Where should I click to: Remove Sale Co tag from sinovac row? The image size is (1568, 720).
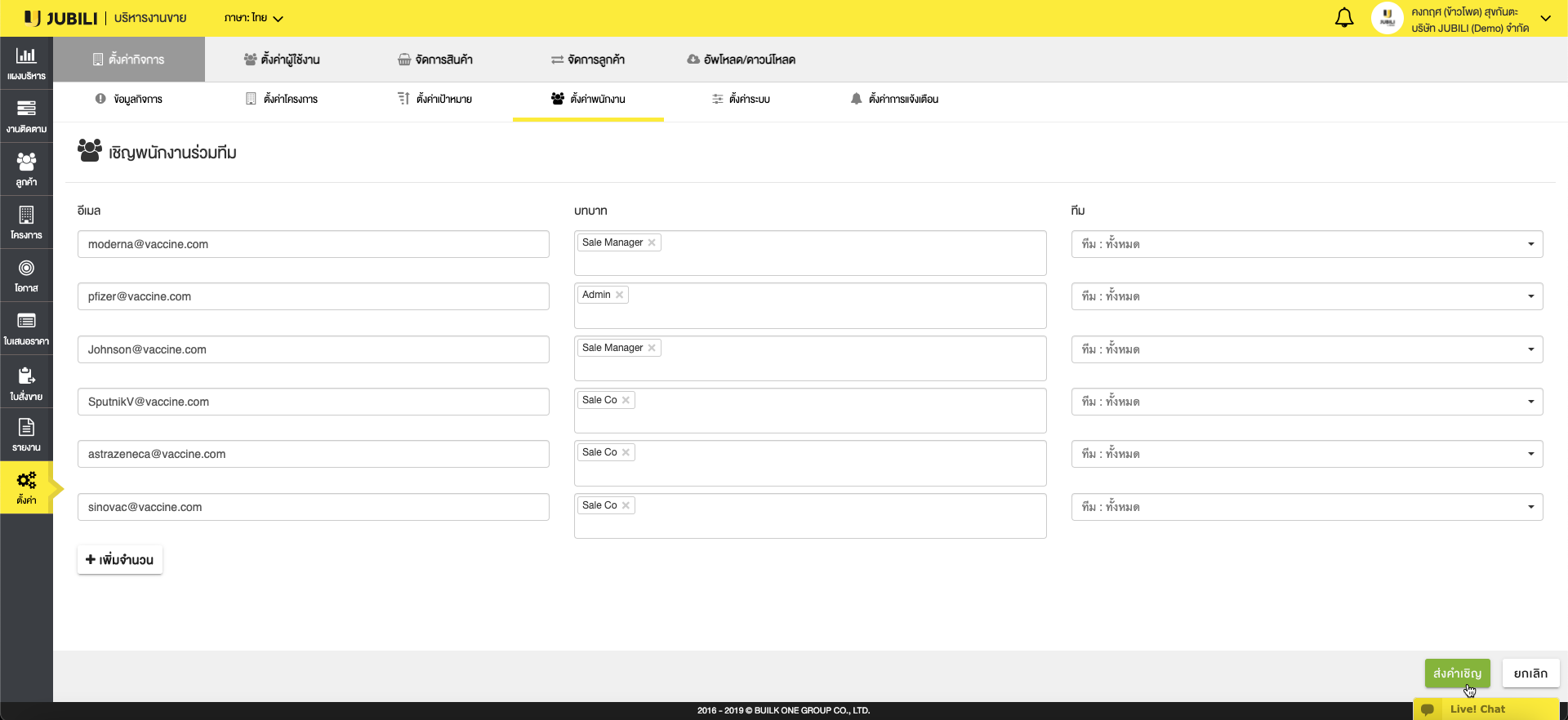(x=626, y=506)
